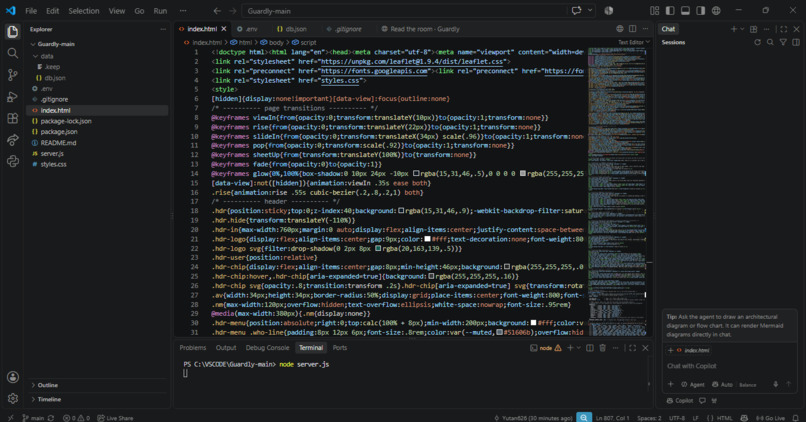This screenshot has width=806, height=422.
Task: Open the new terminal profile dropdown arrow
Action: tap(579, 348)
